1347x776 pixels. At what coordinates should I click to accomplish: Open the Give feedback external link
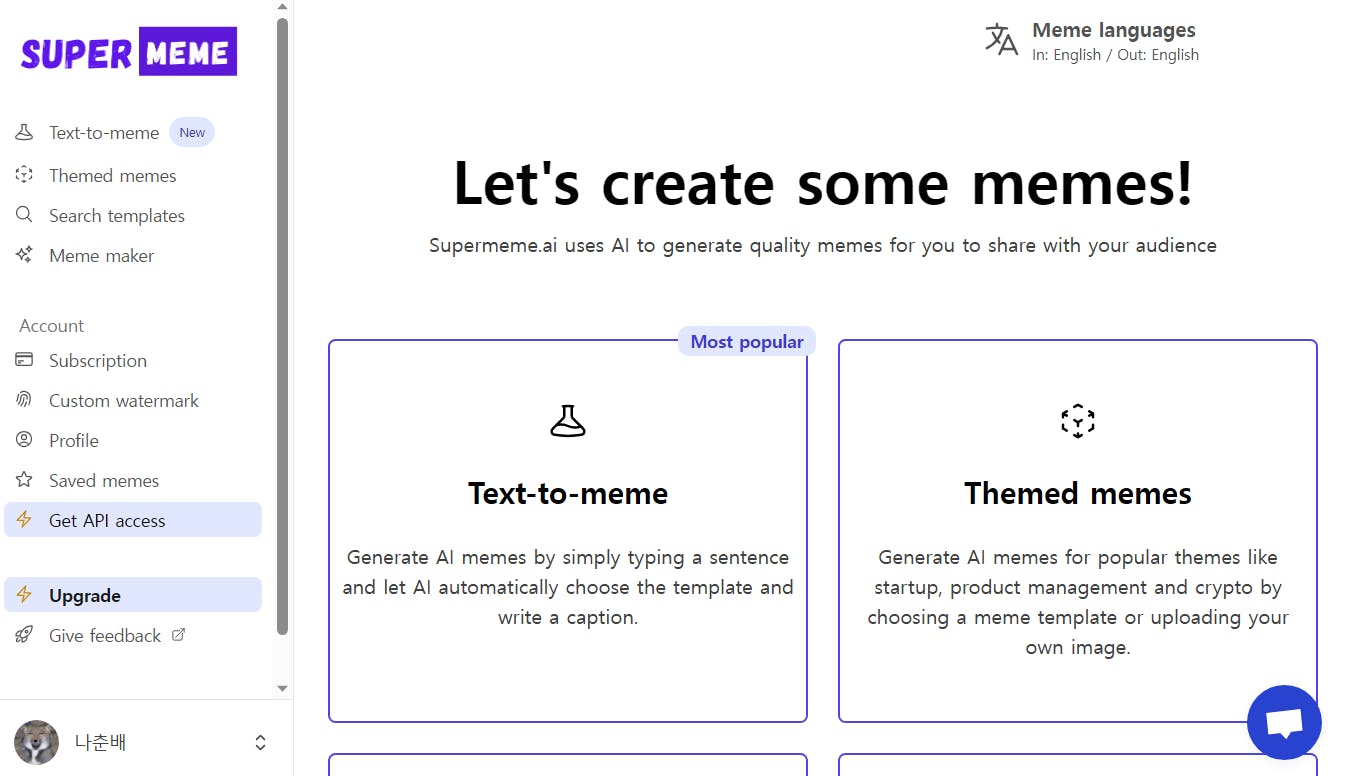coord(105,635)
